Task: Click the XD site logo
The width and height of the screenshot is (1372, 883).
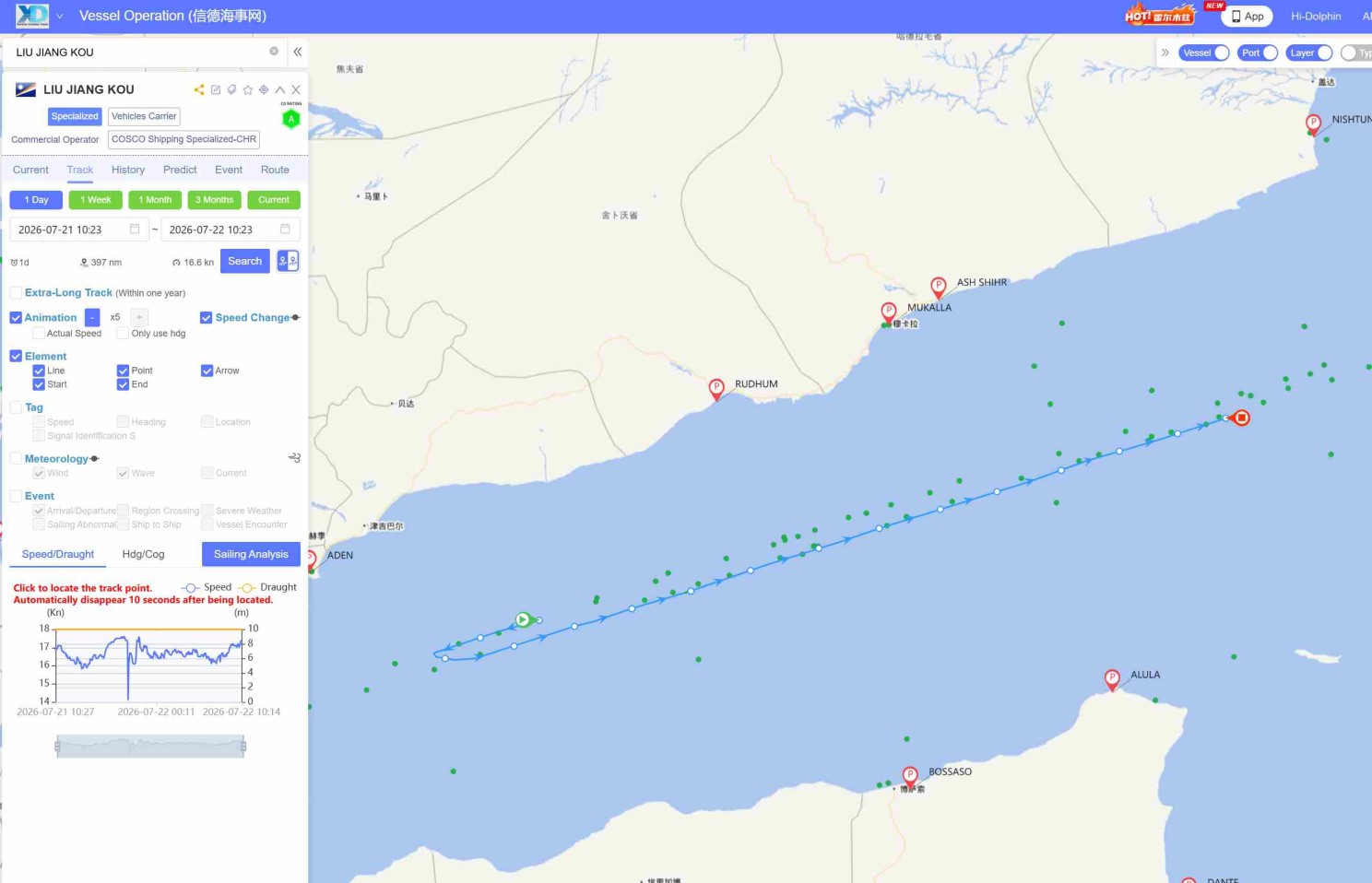Action: (32, 16)
